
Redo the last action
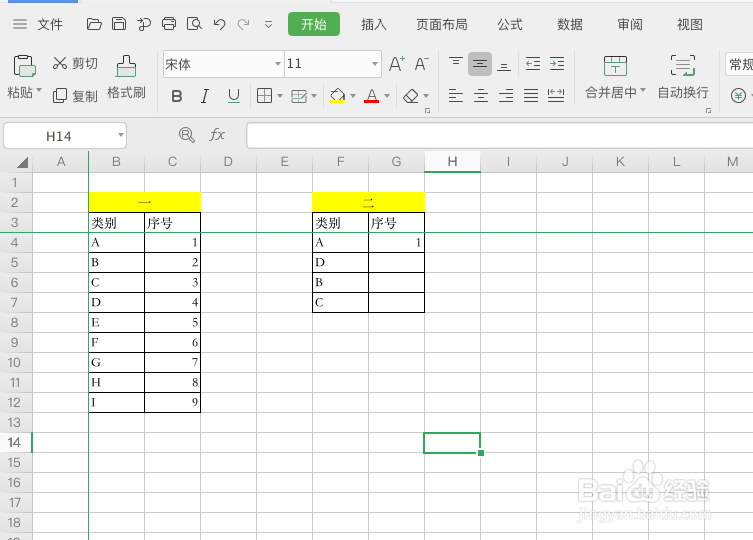click(244, 25)
